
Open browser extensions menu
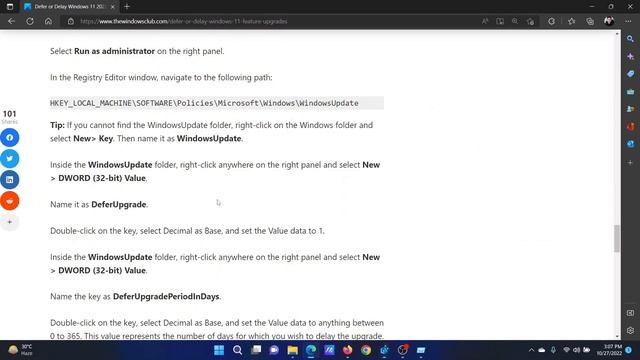click(x=551, y=21)
